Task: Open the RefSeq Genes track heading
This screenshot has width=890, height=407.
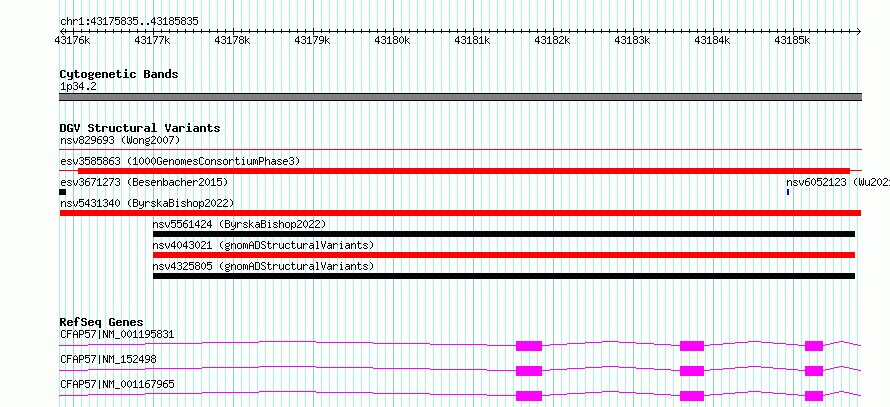Action: tap(102, 322)
